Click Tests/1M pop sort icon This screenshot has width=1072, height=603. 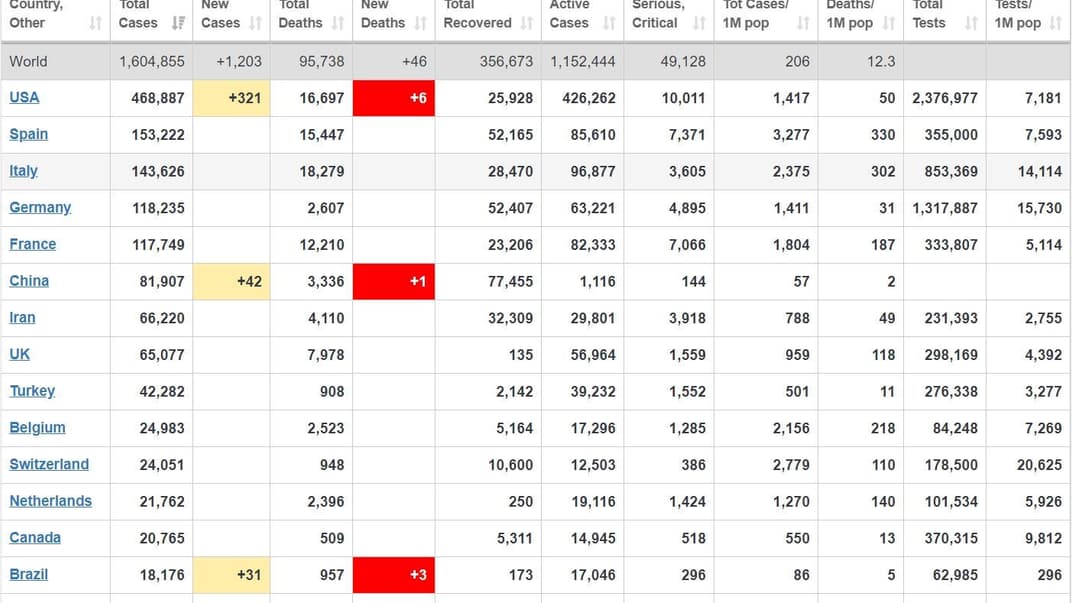coord(1056,23)
